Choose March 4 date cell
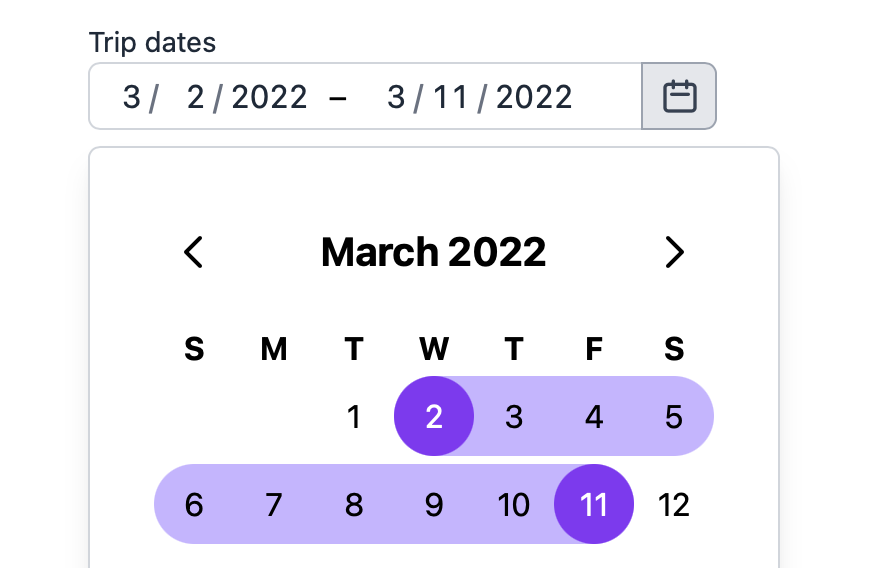Image resolution: width=880 pixels, height=568 pixels. pyautogui.click(x=594, y=416)
